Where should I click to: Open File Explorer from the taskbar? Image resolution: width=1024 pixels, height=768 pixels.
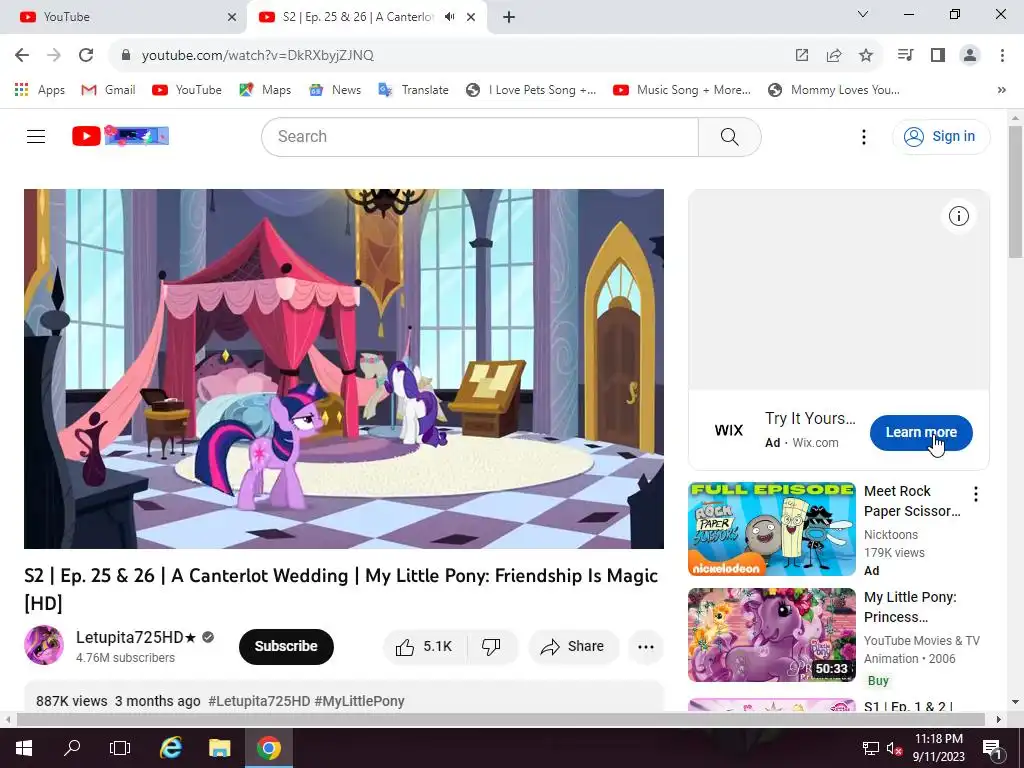tap(219, 748)
